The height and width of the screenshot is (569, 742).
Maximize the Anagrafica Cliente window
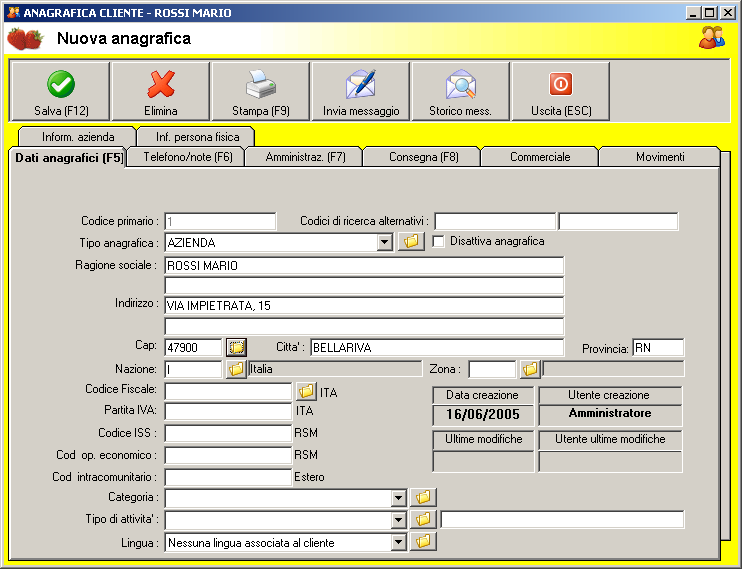click(709, 13)
